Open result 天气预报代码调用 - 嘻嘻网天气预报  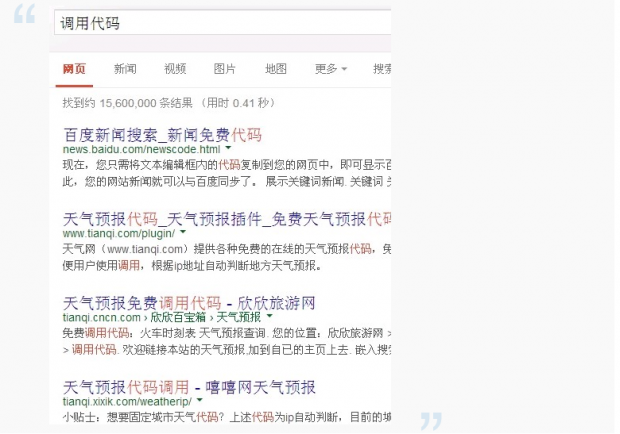(189, 387)
